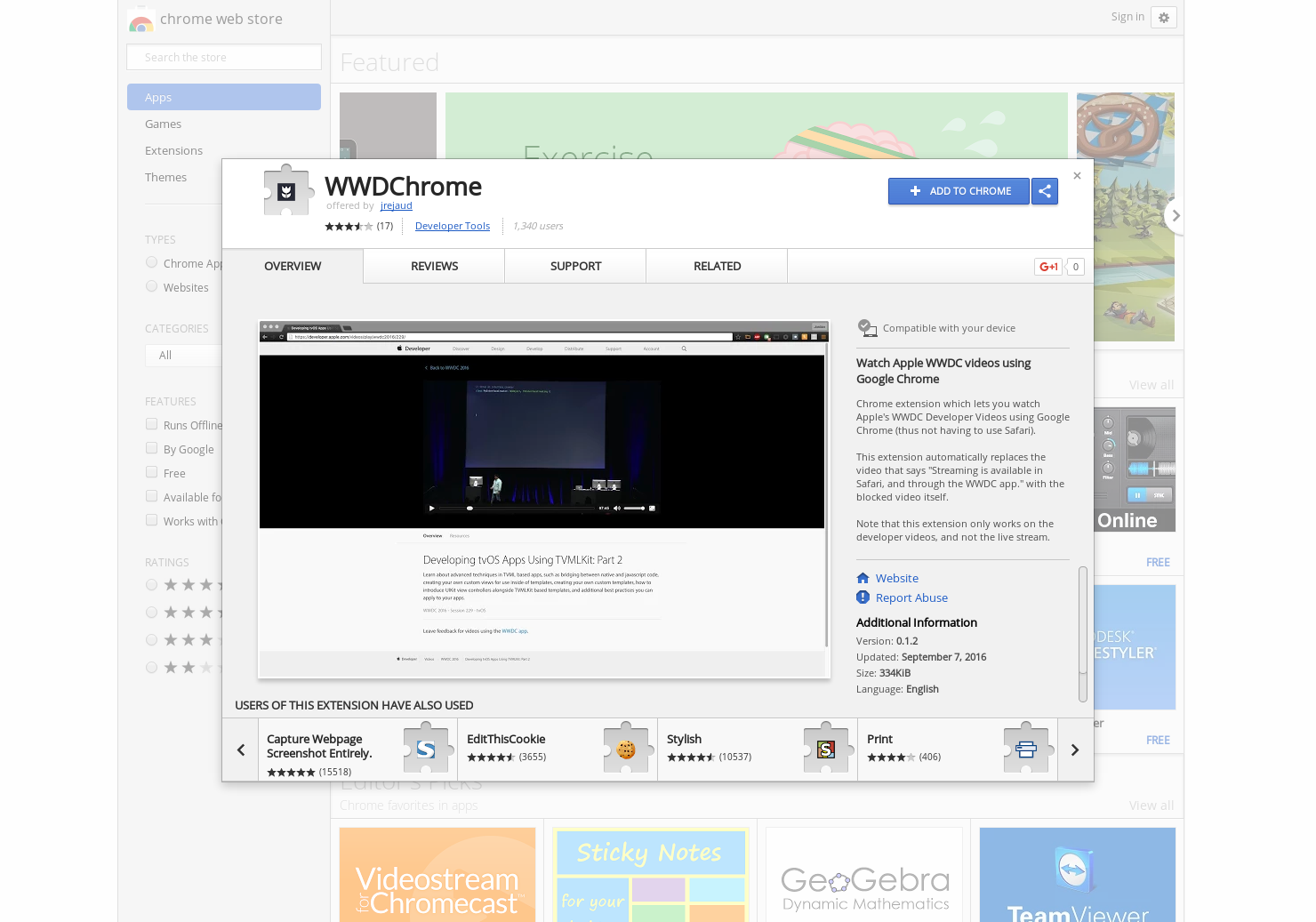
Task: Click the Website home icon
Action: tap(862, 578)
